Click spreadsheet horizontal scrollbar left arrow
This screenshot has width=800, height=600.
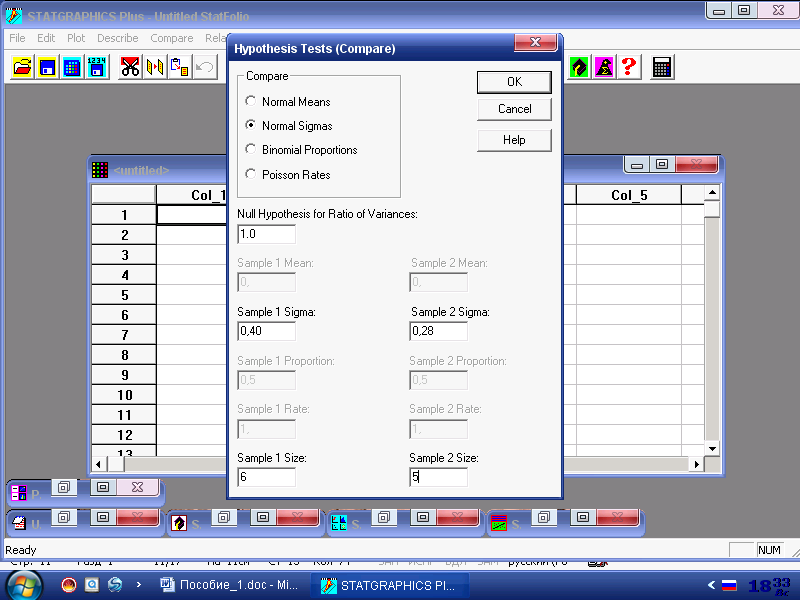[99, 464]
